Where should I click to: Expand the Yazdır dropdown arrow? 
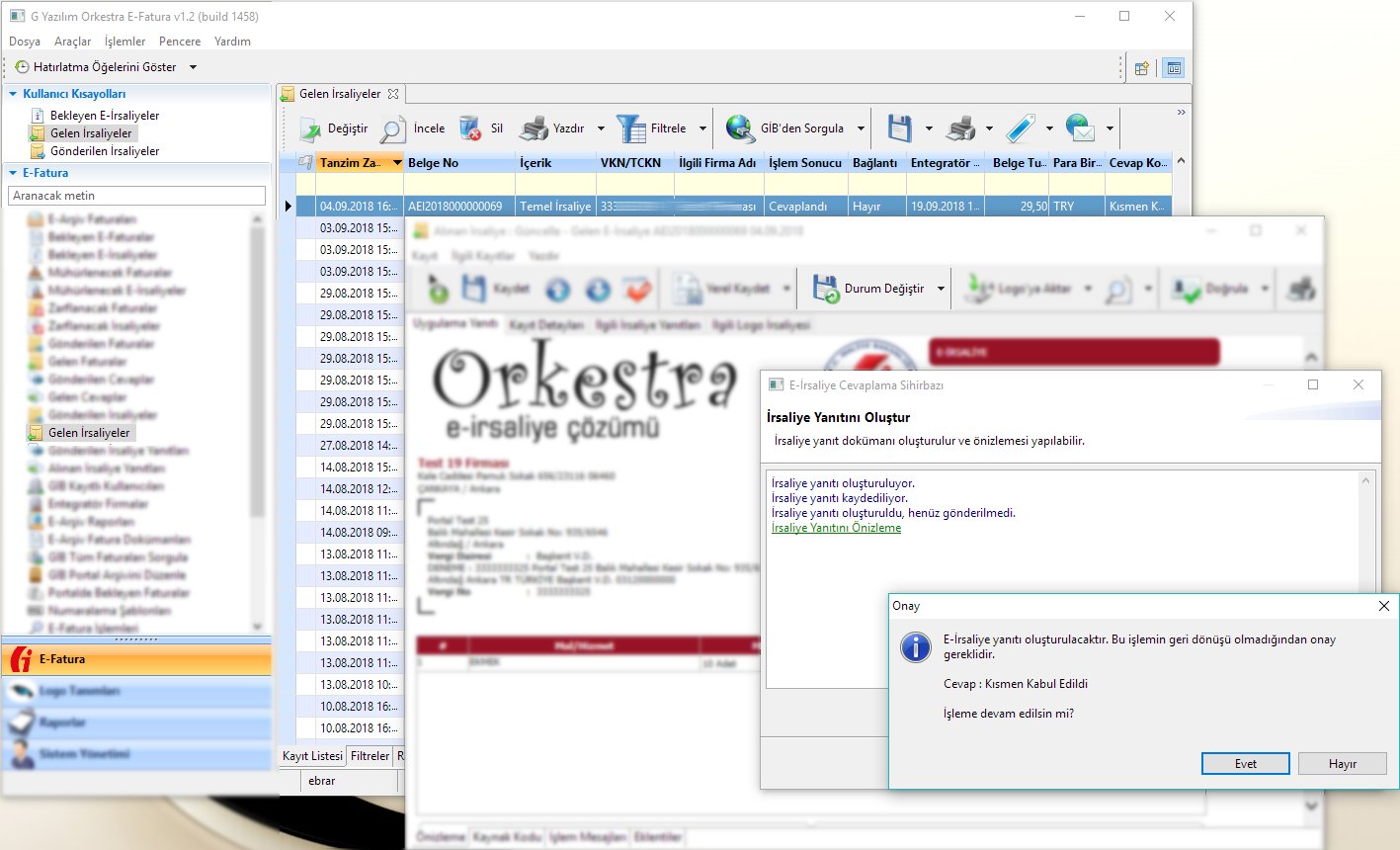(601, 128)
